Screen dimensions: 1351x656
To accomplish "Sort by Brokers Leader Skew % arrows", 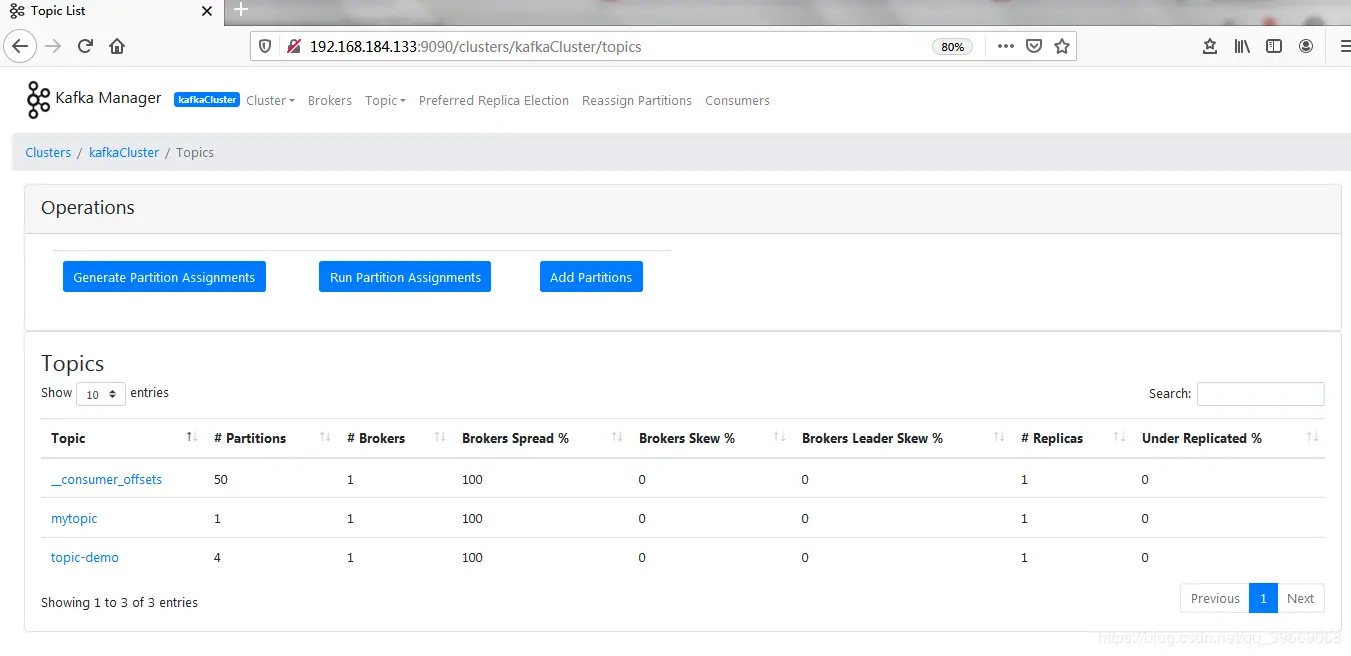I will click(999, 438).
